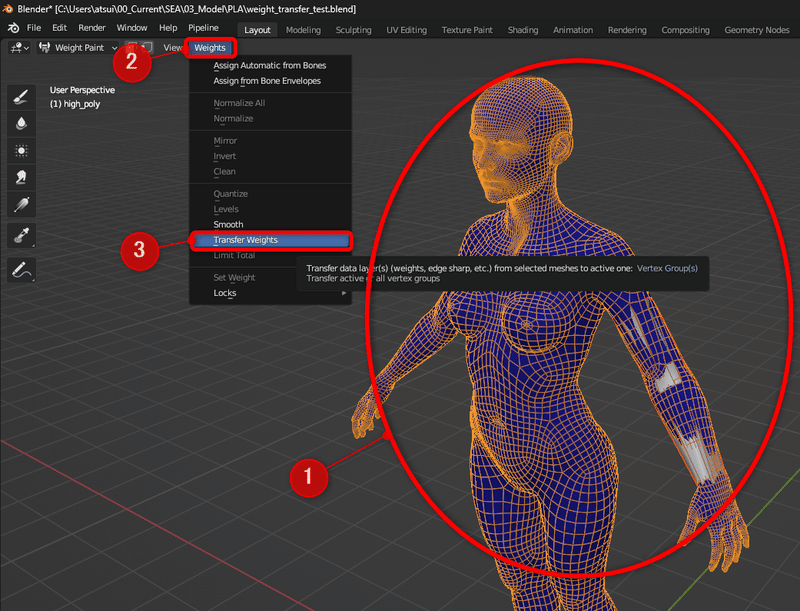Select the Smear weight tool
The height and width of the screenshot is (611, 800).
tap(21, 177)
